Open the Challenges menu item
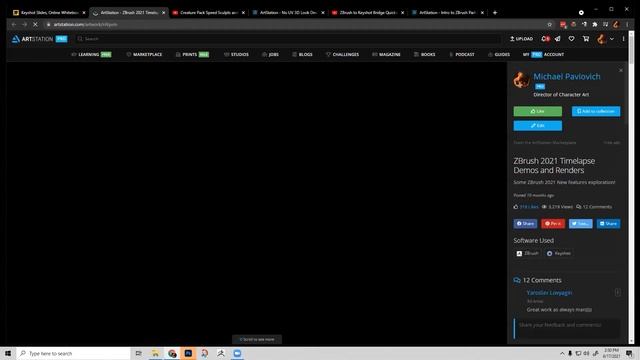 pyautogui.click(x=342, y=54)
